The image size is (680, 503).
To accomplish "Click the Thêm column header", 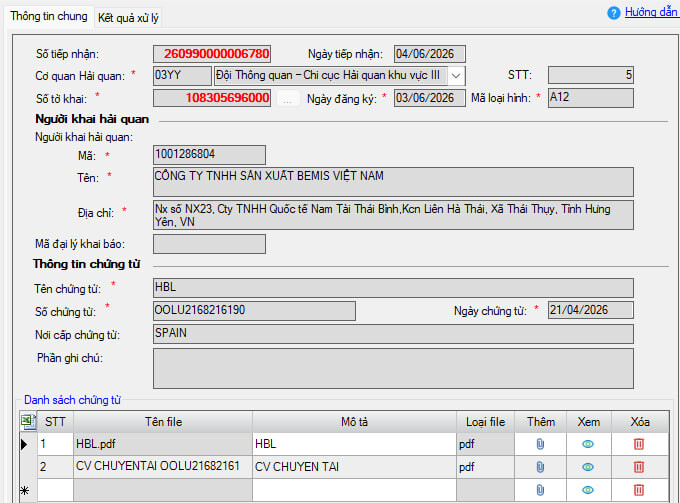I will click(x=540, y=422).
